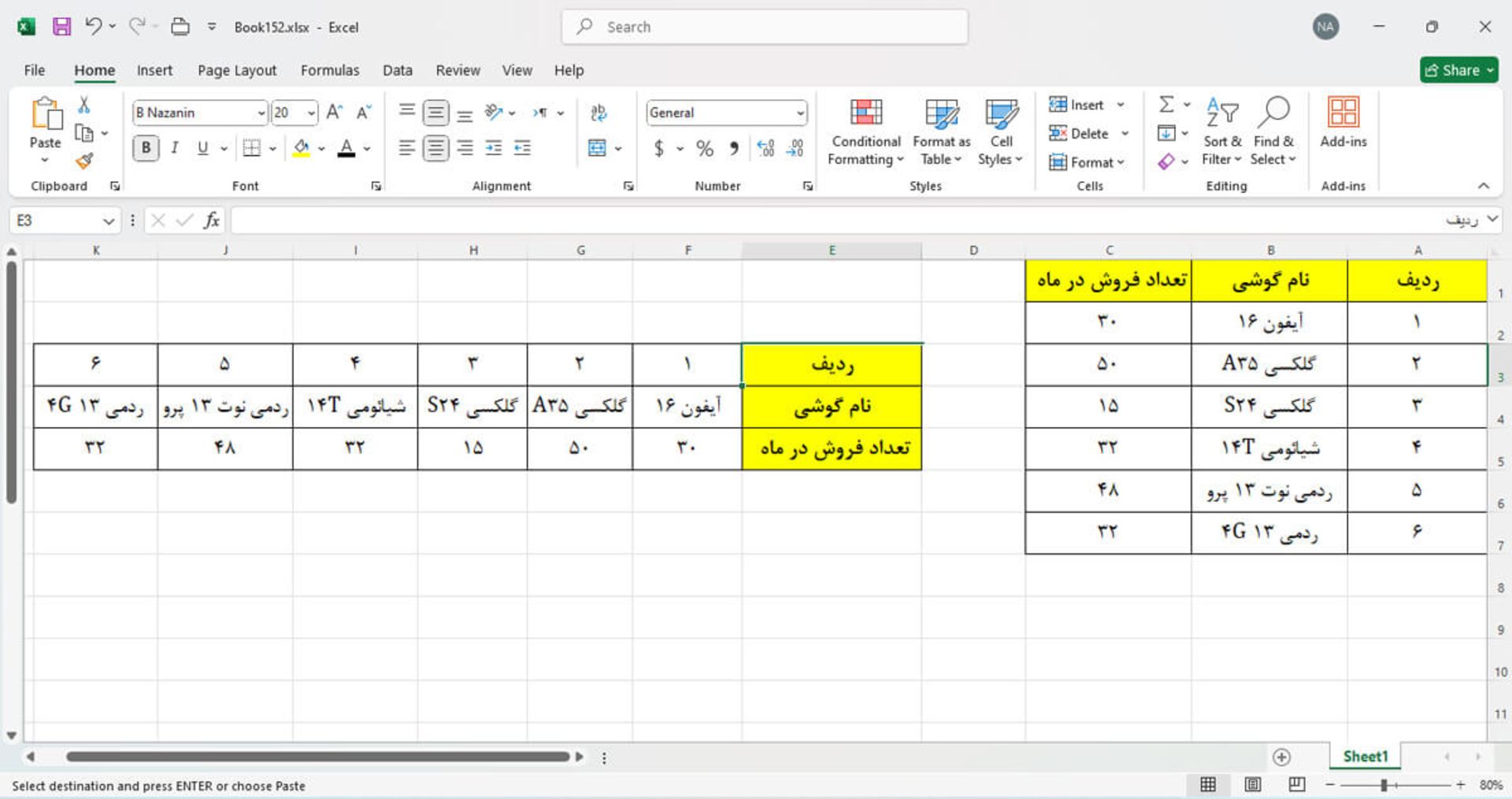Toggle Align Right
Viewport: 1512px width, 799px height.
point(465,148)
